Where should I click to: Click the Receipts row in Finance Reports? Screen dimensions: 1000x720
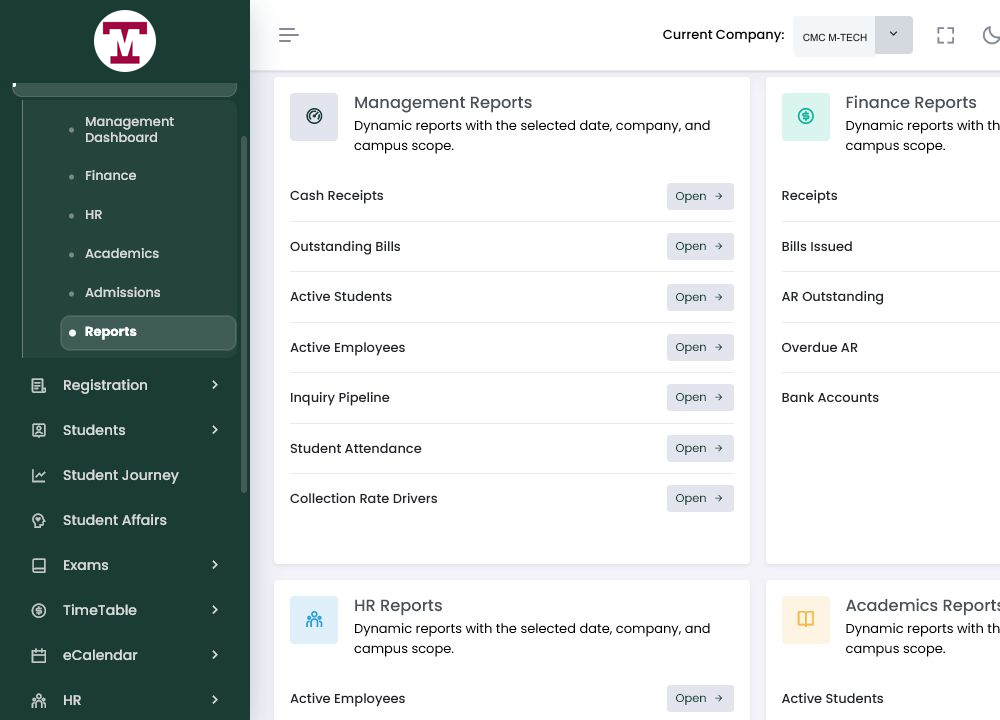[x=809, y=196]
